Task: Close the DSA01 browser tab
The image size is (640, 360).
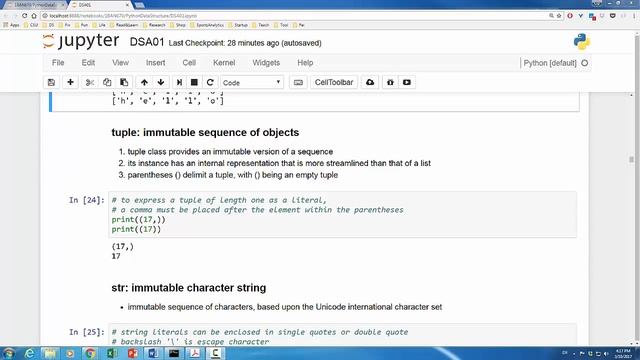Action: click(x=127, y=5)
